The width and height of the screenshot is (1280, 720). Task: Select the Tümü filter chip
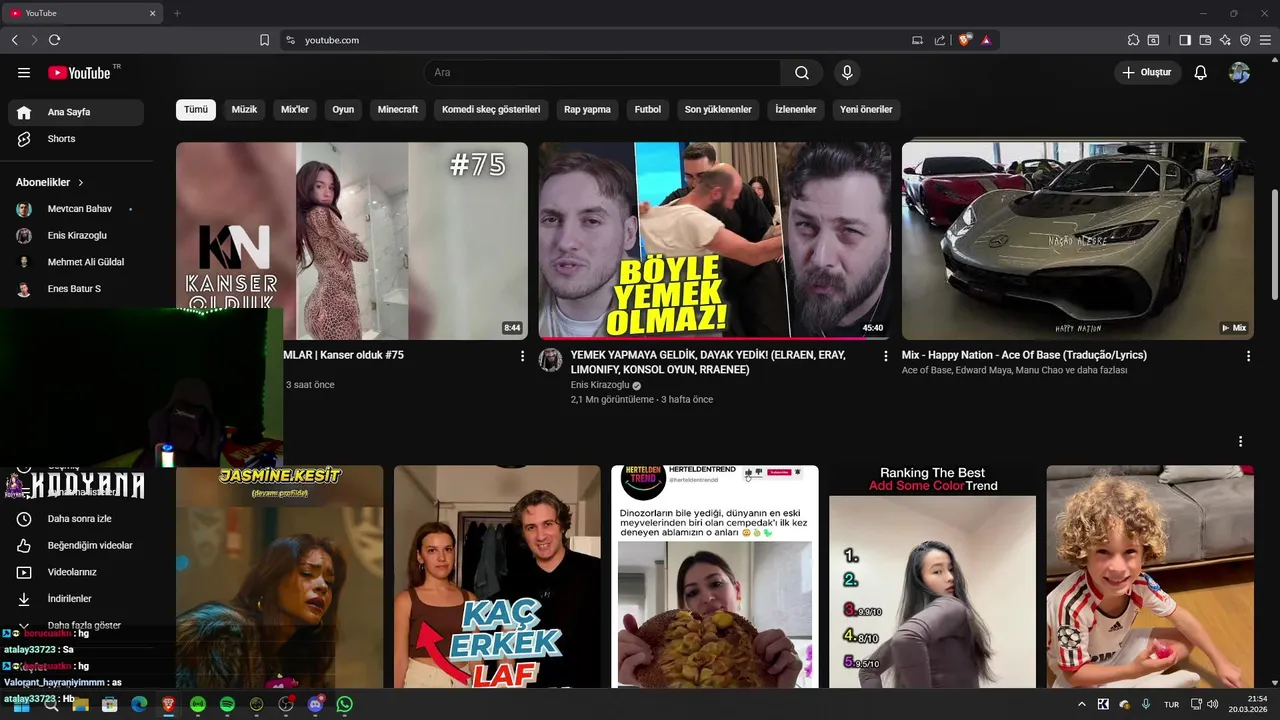click(x=196, y=109)
